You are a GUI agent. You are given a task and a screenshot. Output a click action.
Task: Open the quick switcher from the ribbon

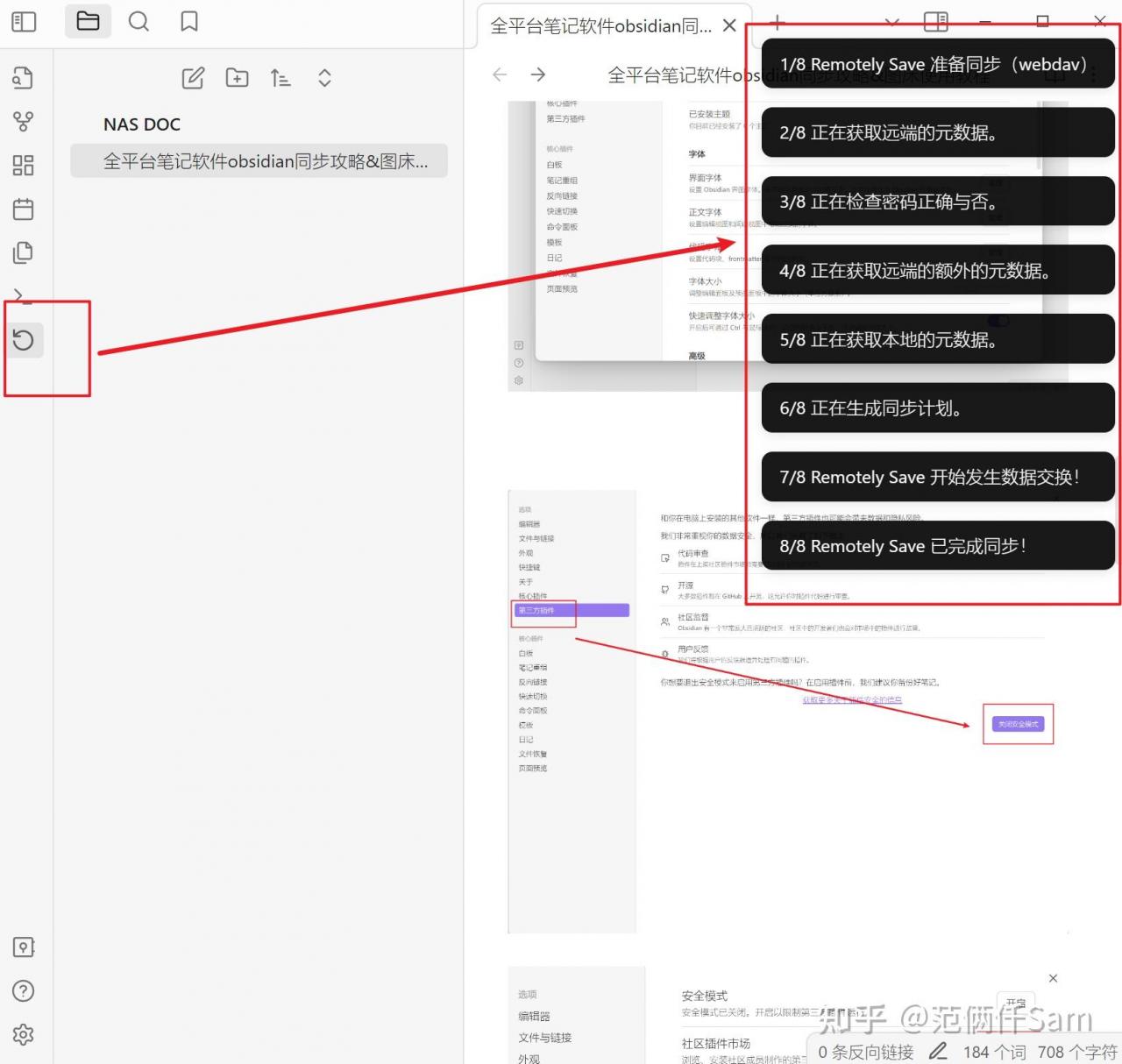point(24,78)
